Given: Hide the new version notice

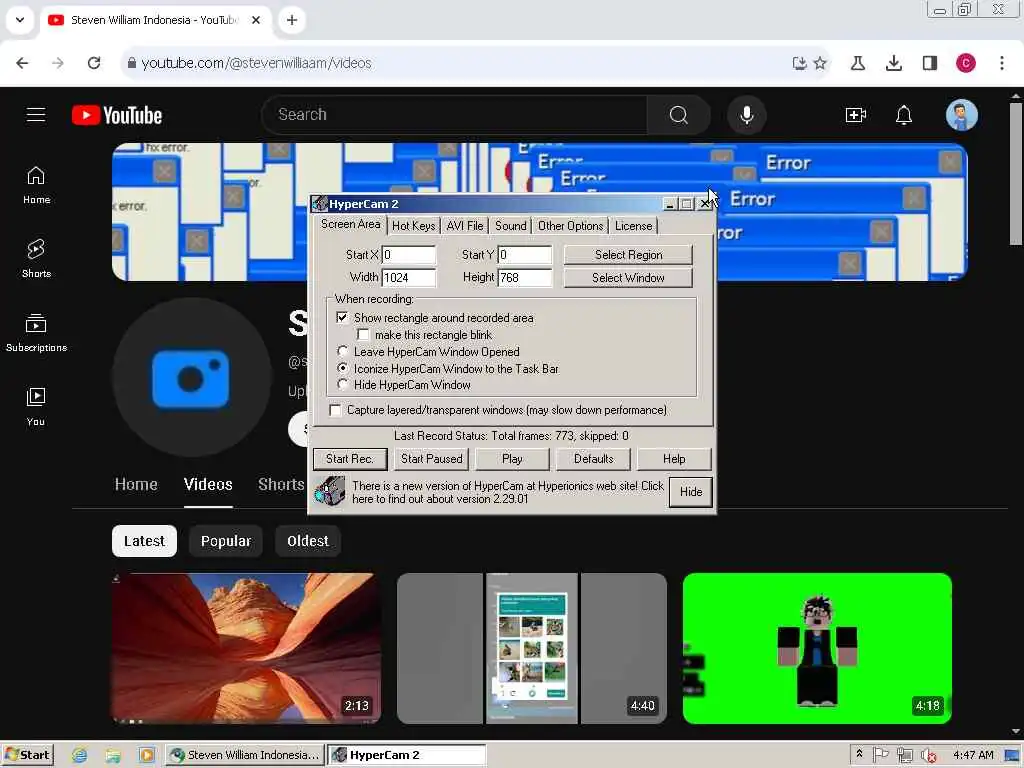Looking at the screenshot, I should [x=691, y=492].
